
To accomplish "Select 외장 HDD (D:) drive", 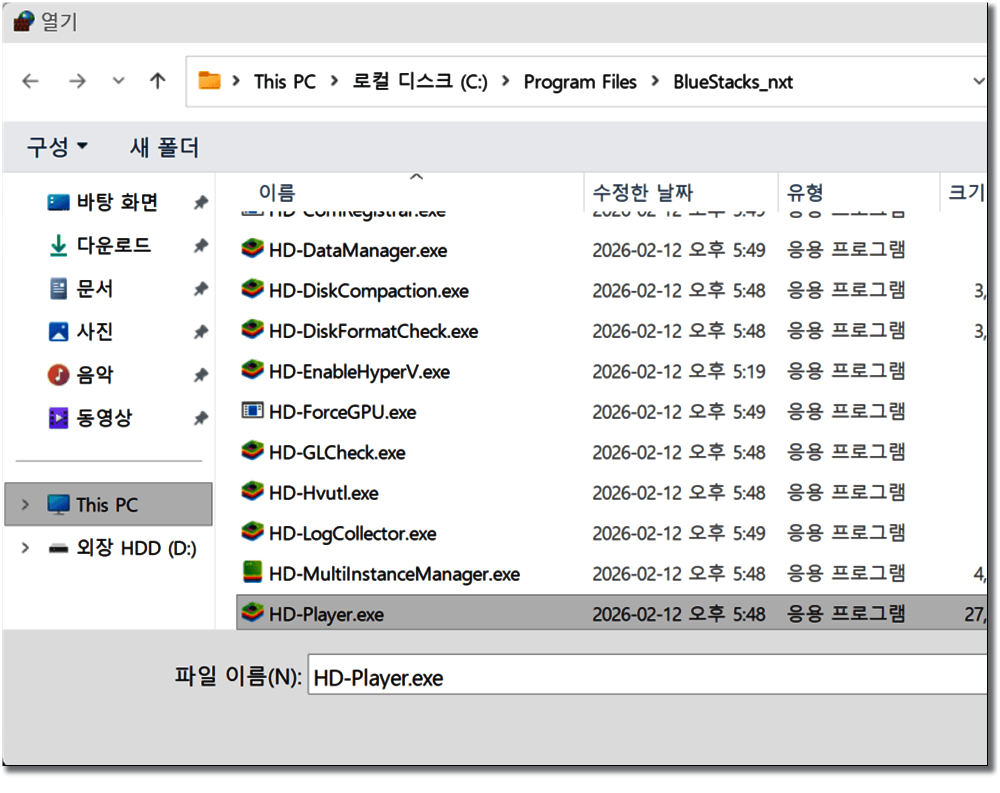I will (x=136, y=547).
